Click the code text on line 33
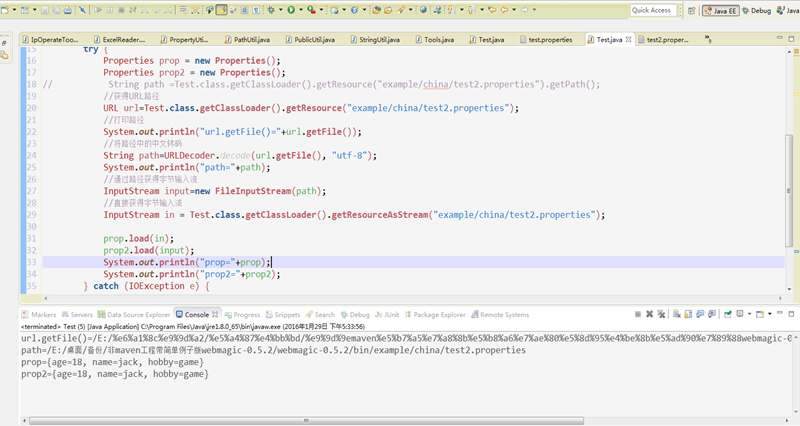800x426 pixels. (x=187, y=262)
